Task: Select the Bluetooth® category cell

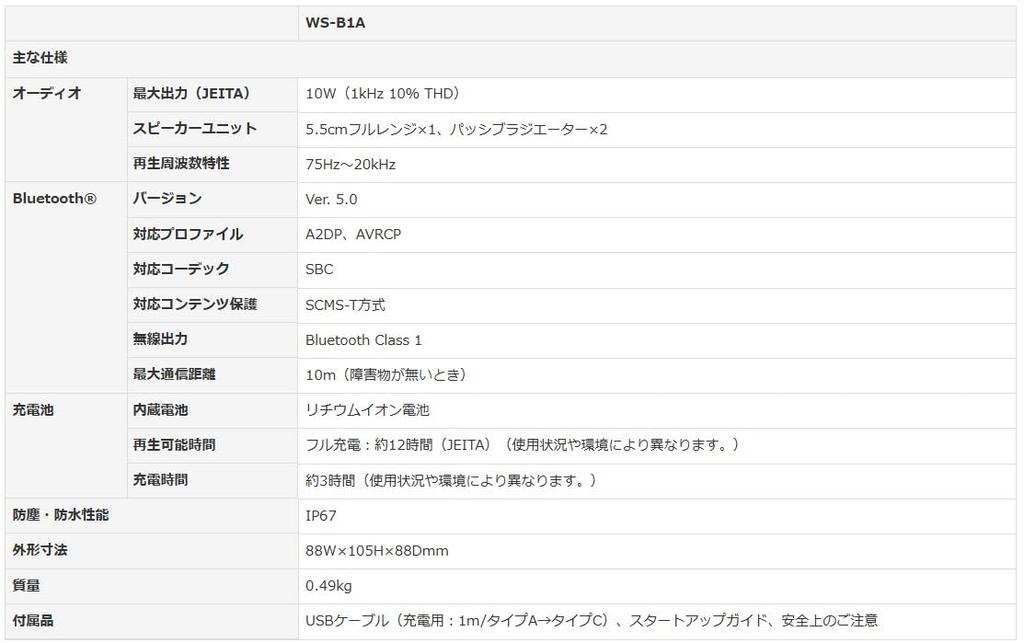Action: click(x=54, y=199)
